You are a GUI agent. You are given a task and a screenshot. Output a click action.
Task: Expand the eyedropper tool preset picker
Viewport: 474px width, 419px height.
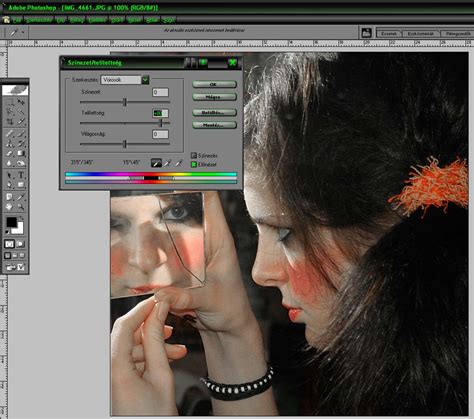(x=23, y=32)
